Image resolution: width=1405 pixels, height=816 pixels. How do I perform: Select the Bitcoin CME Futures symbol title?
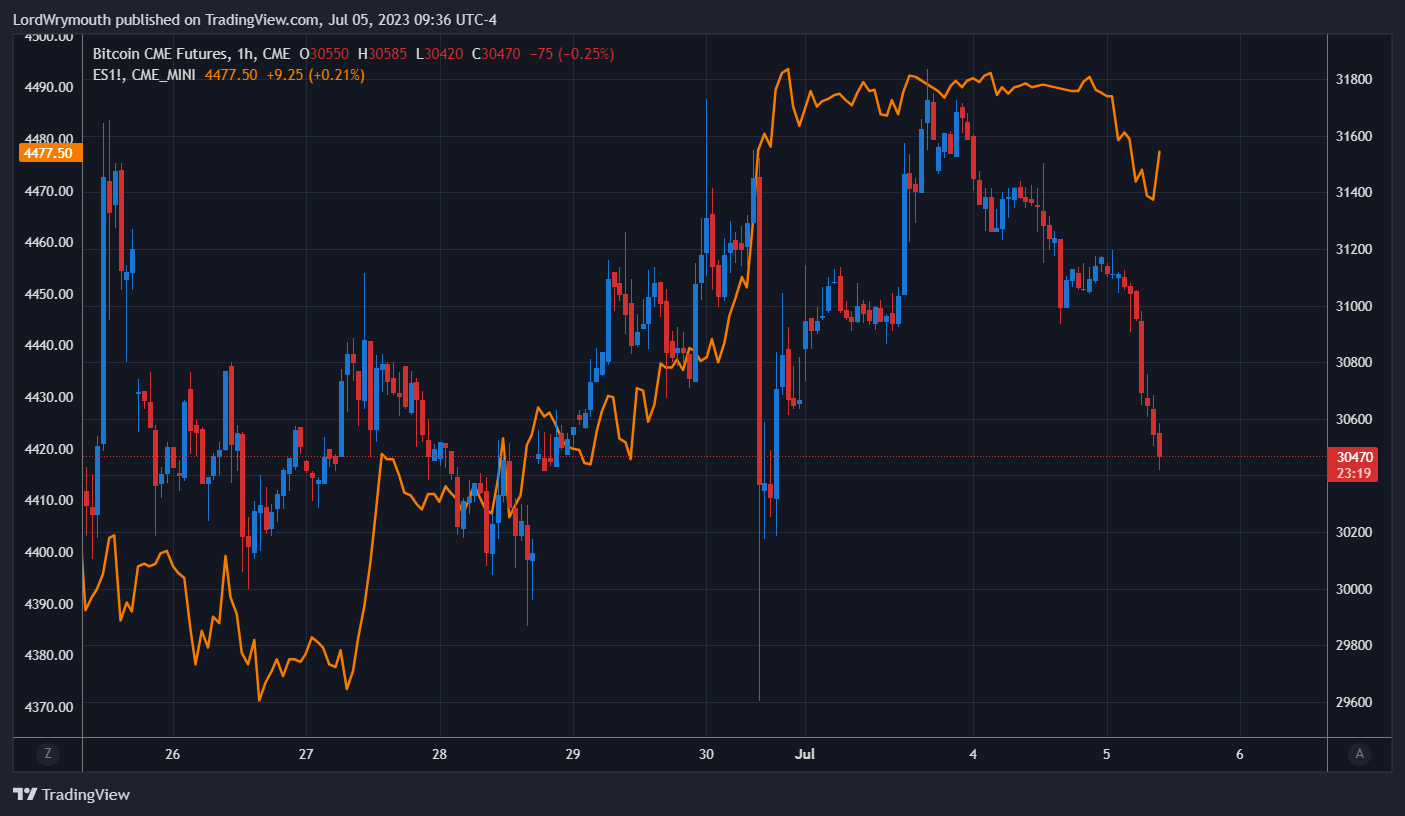158,54
